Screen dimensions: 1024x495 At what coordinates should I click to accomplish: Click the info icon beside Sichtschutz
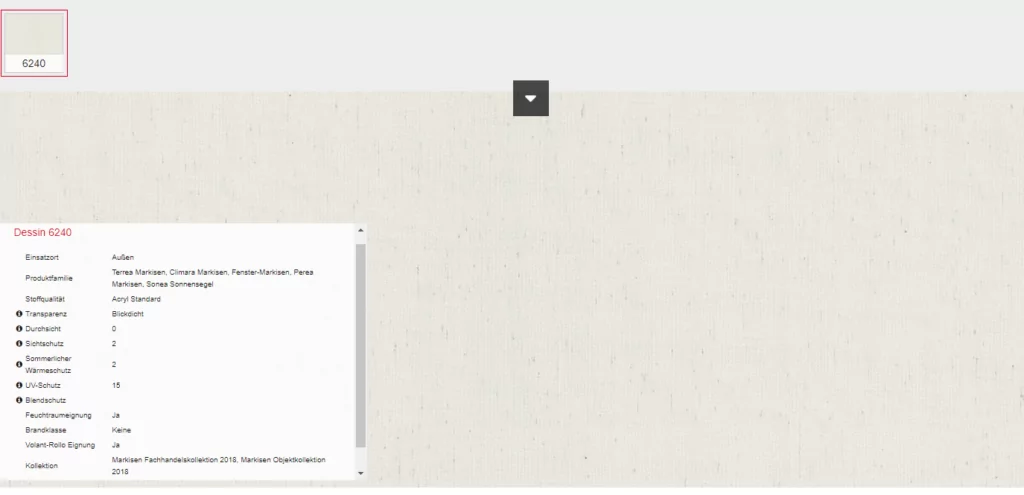[x=19, y=343]
